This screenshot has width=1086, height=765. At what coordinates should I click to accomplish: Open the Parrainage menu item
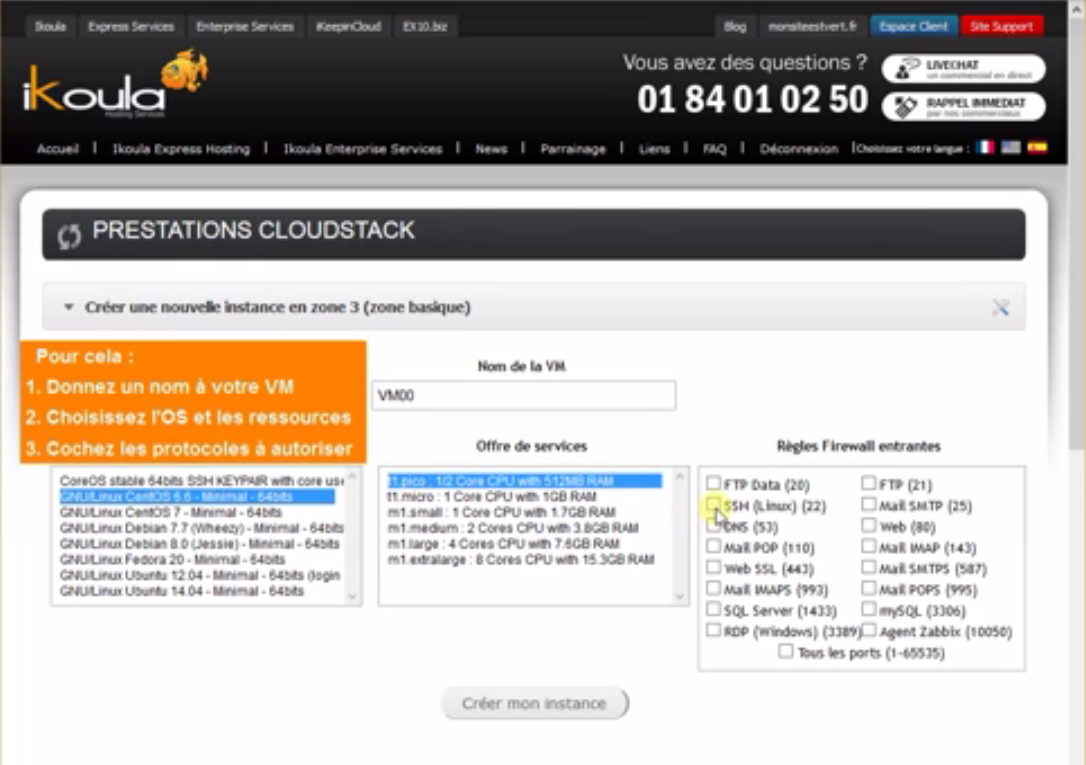pyautogui.click(x=573, y=149)
